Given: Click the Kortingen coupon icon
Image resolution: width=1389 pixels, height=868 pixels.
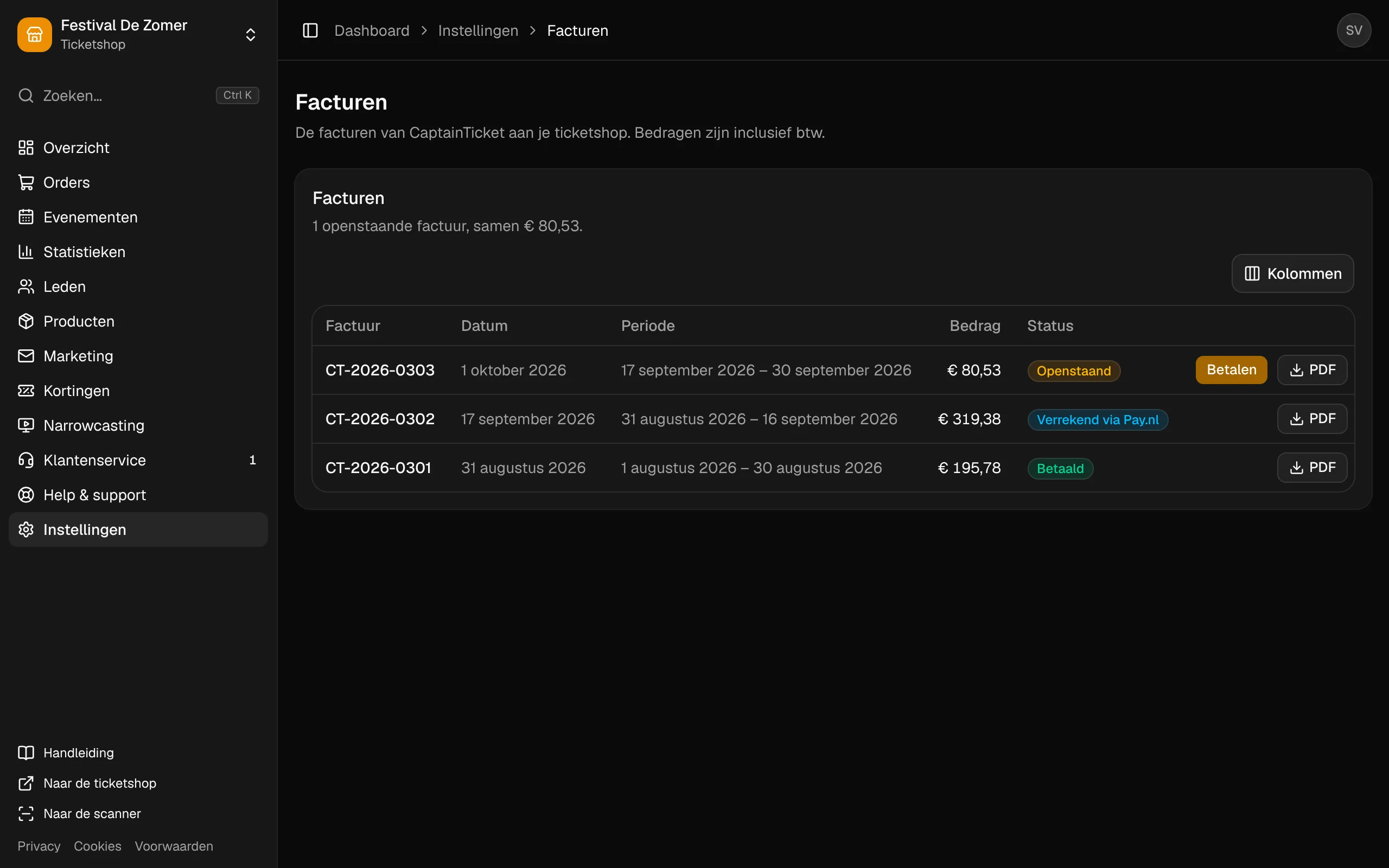Looking at the screenshot, I should pyautogui.click(x=26, y=391).
